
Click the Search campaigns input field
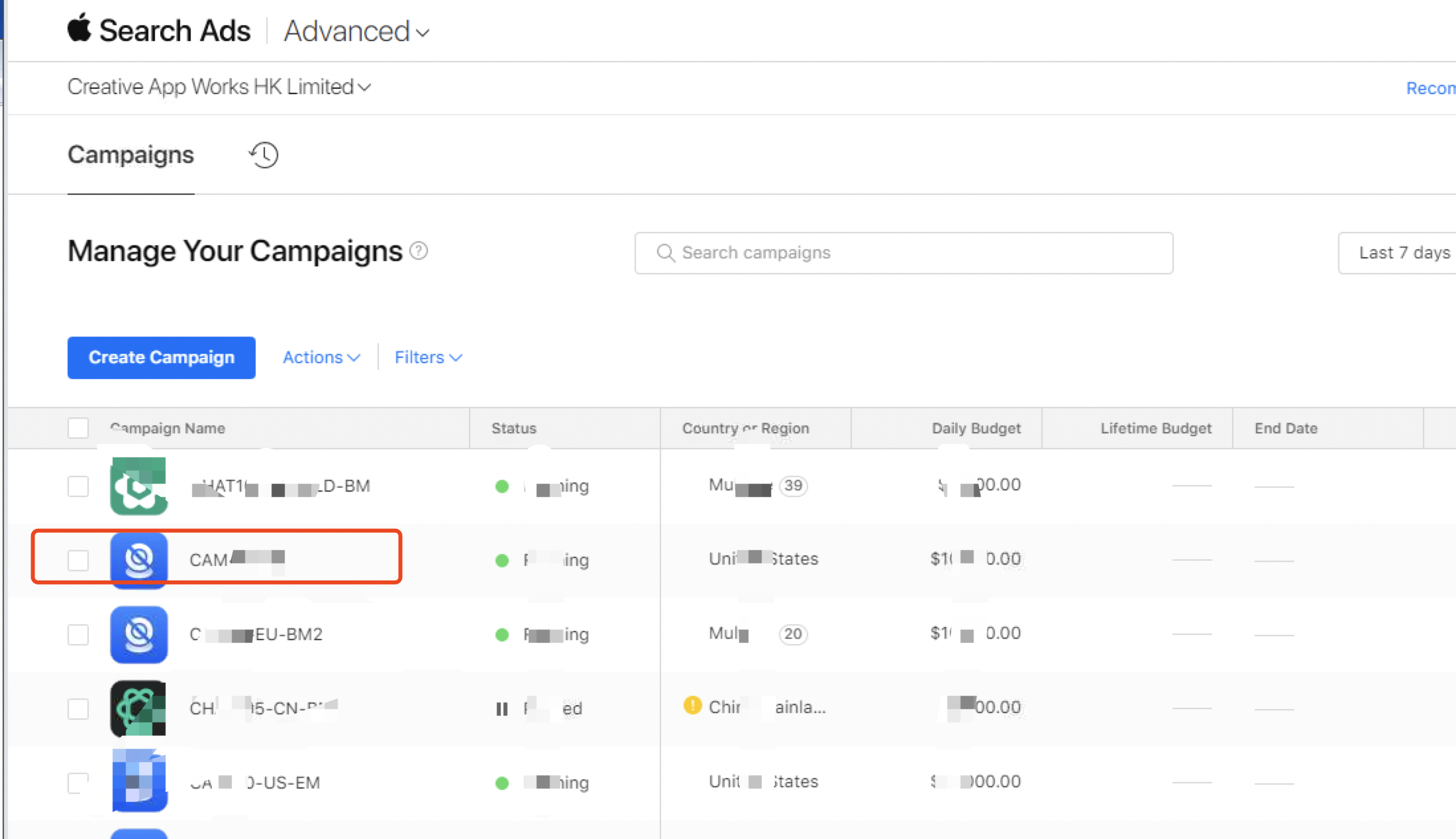(x=904, y=252)
